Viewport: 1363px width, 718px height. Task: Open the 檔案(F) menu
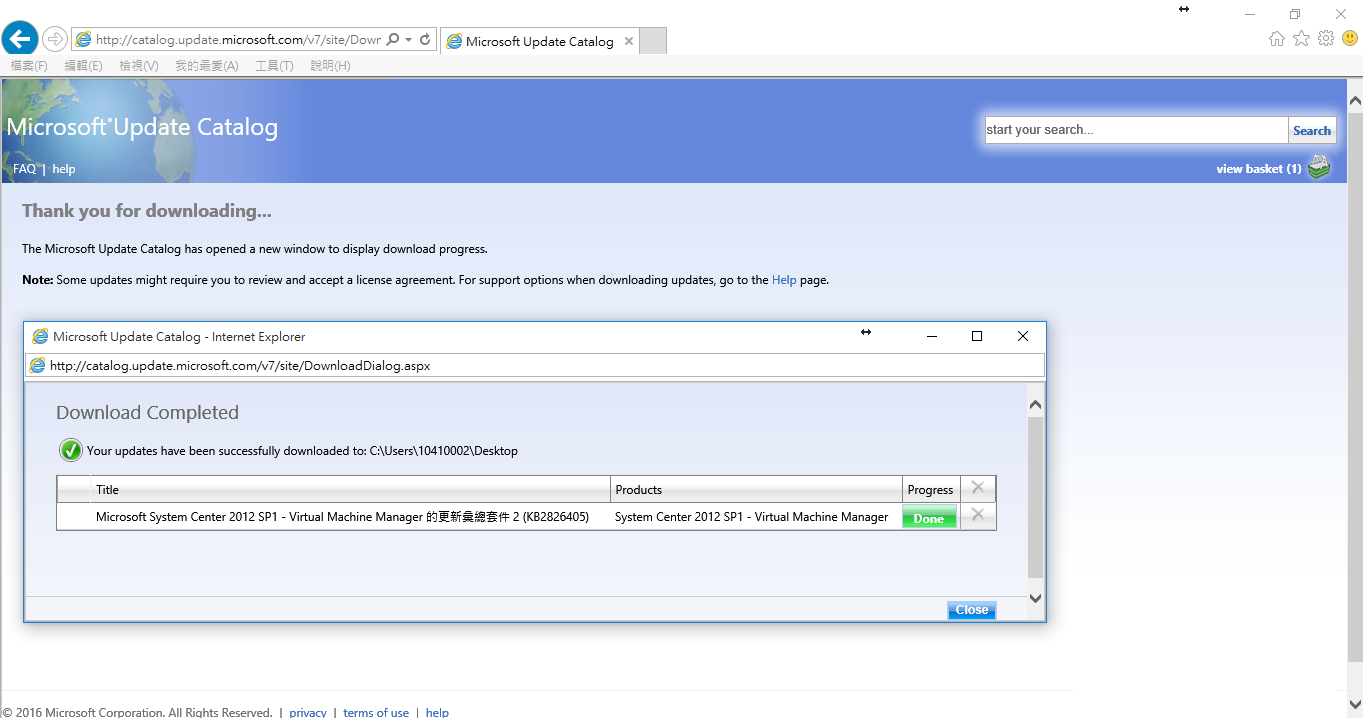pyautogui.click(x=29, y=66)
